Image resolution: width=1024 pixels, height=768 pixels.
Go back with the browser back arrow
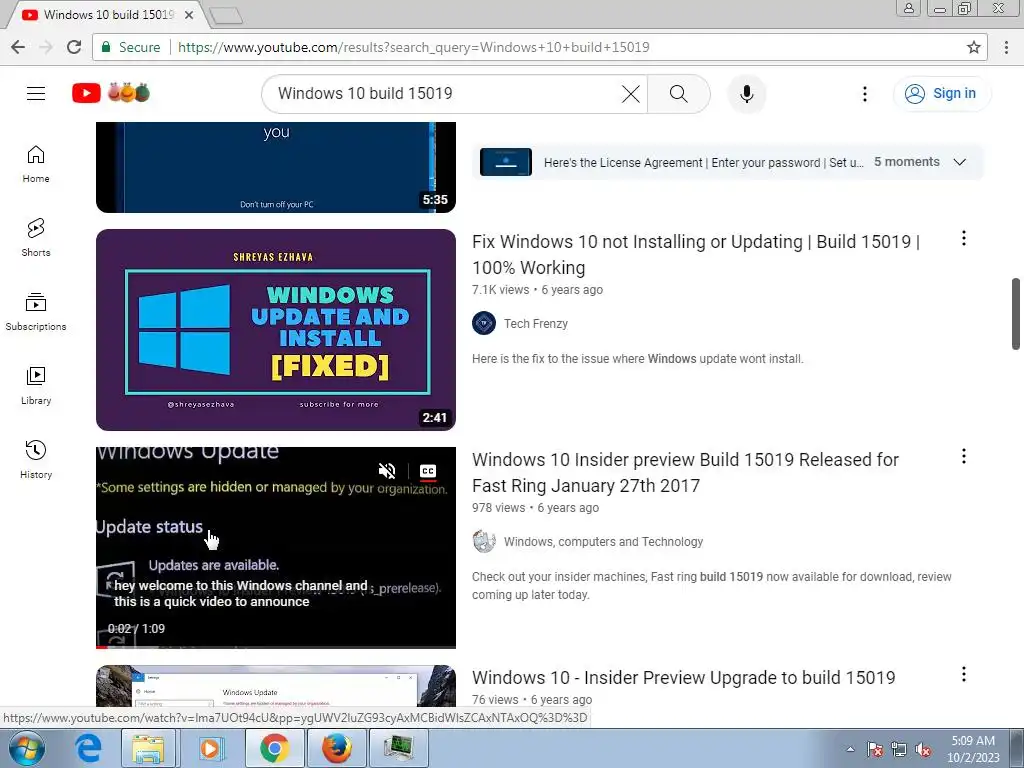(x=18, y=47)
